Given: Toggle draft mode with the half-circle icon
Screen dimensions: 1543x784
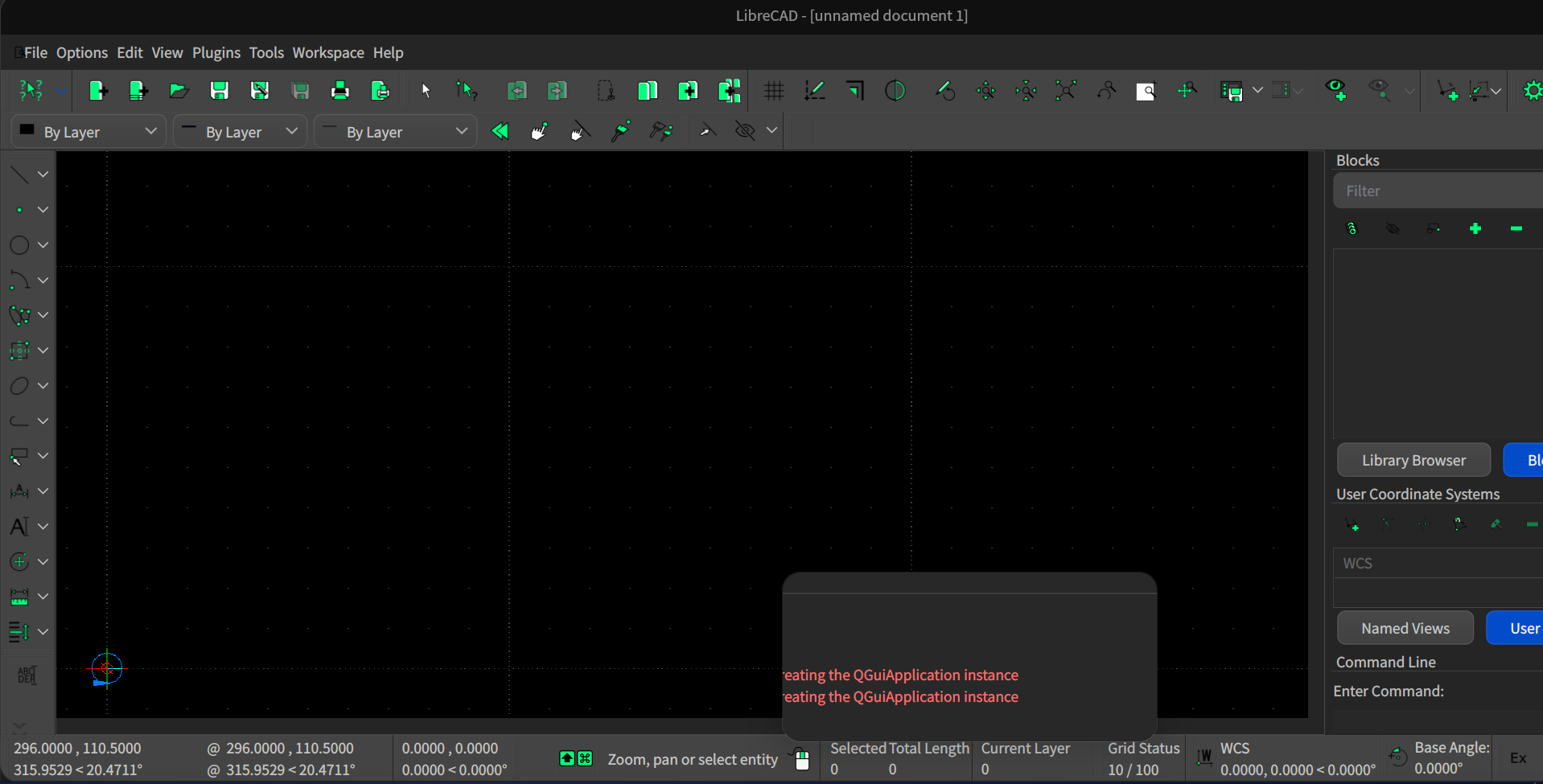Looking at the screenshot, I should click(895, 91).
